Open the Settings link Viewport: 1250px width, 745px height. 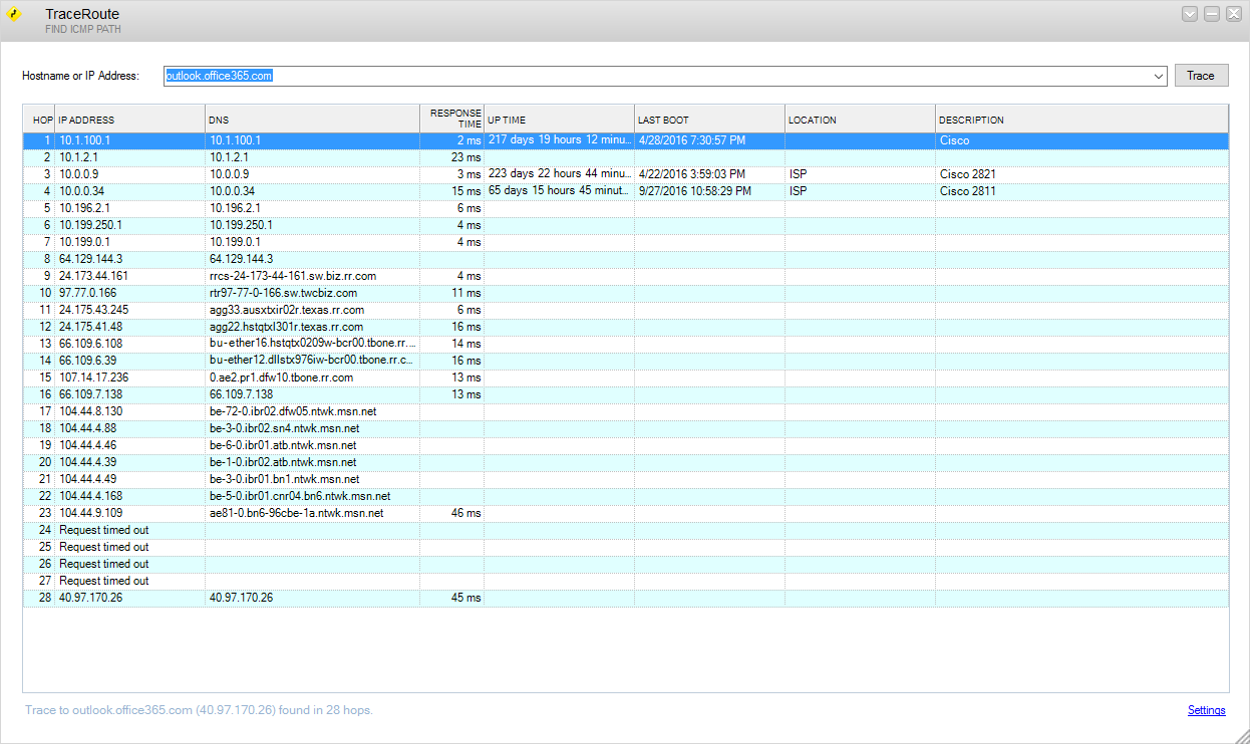click(1206, 710)
